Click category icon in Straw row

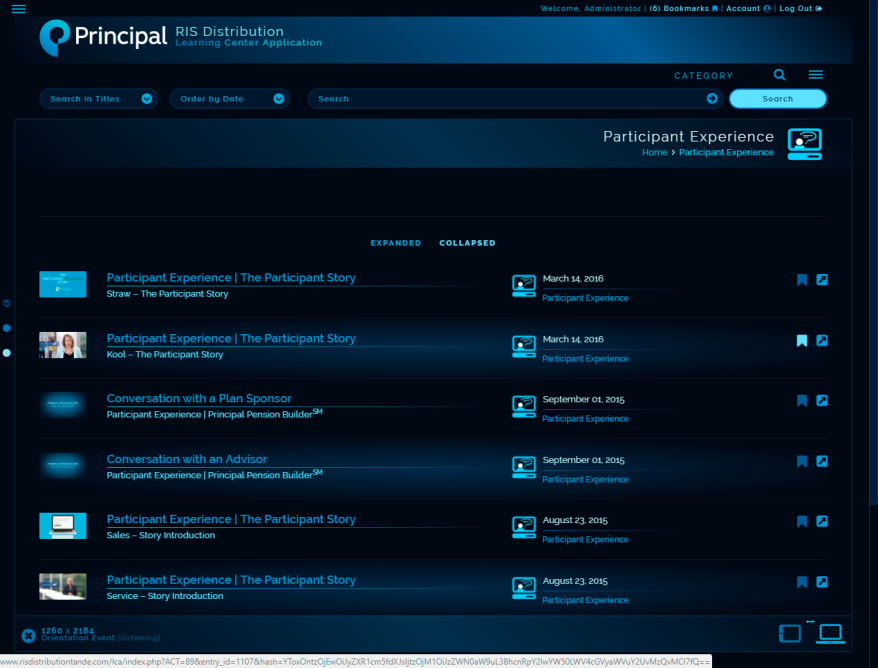524,286
